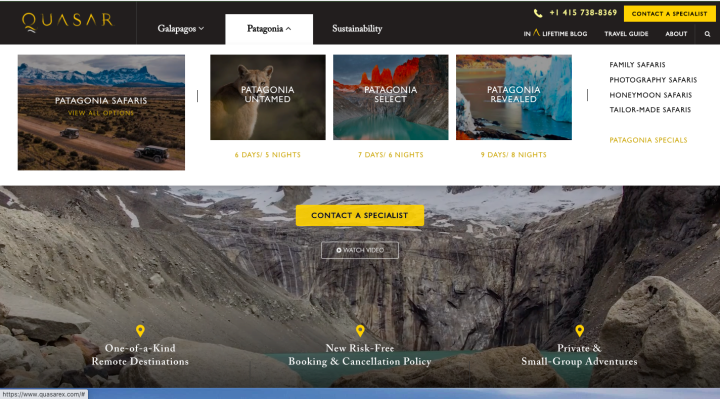Image resolution: width=720 pixels, height=399 pixels.
Task: Open the Travel Guide menu link
Action: (626, 34)
